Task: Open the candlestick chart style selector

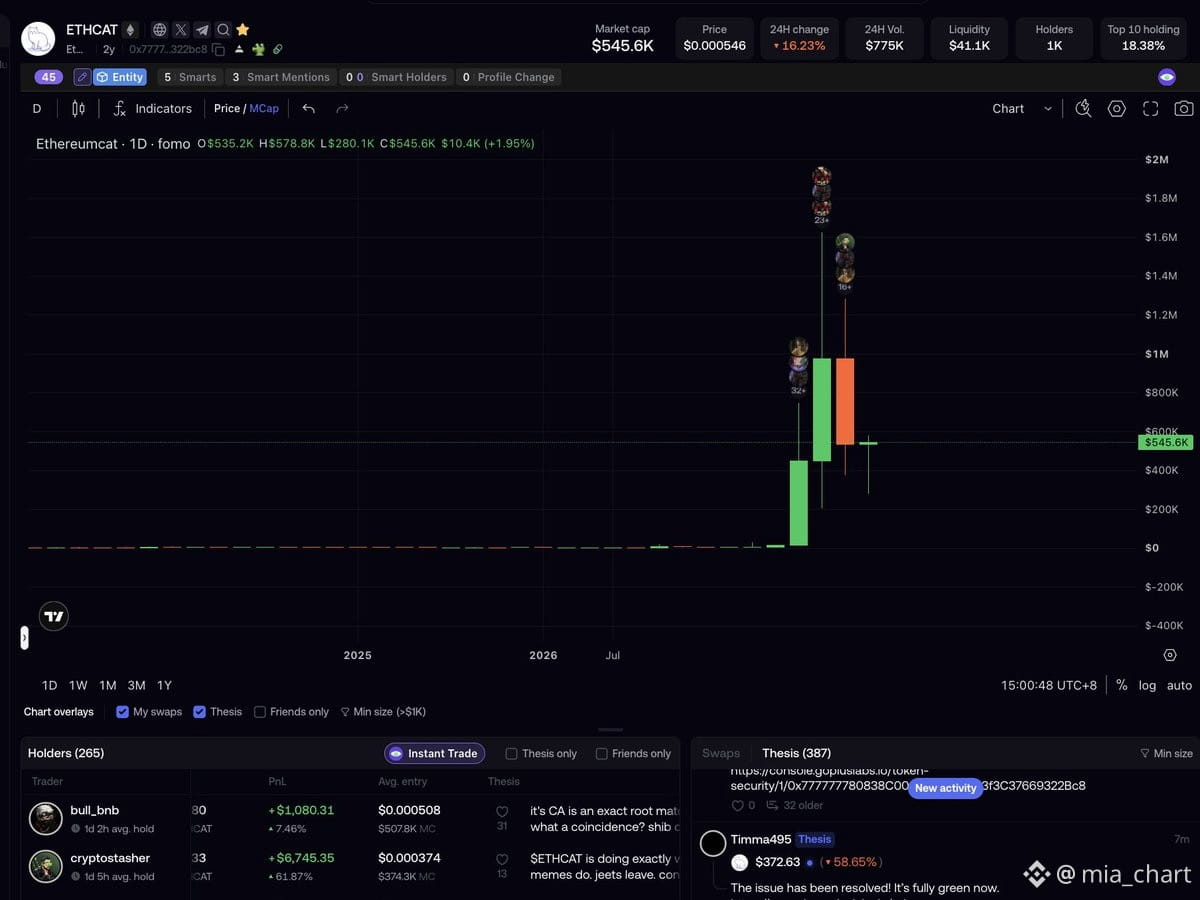Action: pos(78,108)
